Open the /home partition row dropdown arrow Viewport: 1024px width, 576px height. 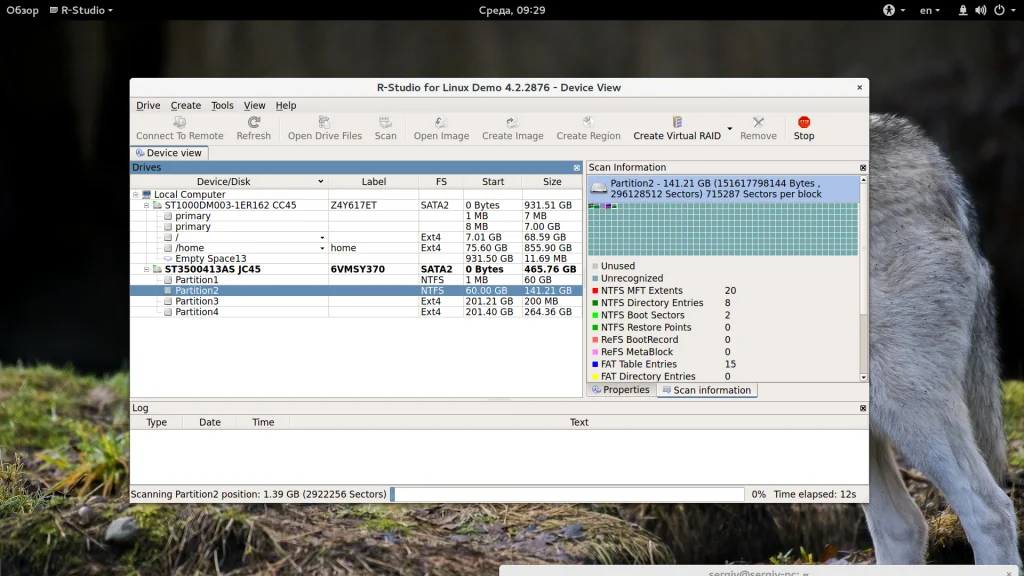(x=322, y=248)
